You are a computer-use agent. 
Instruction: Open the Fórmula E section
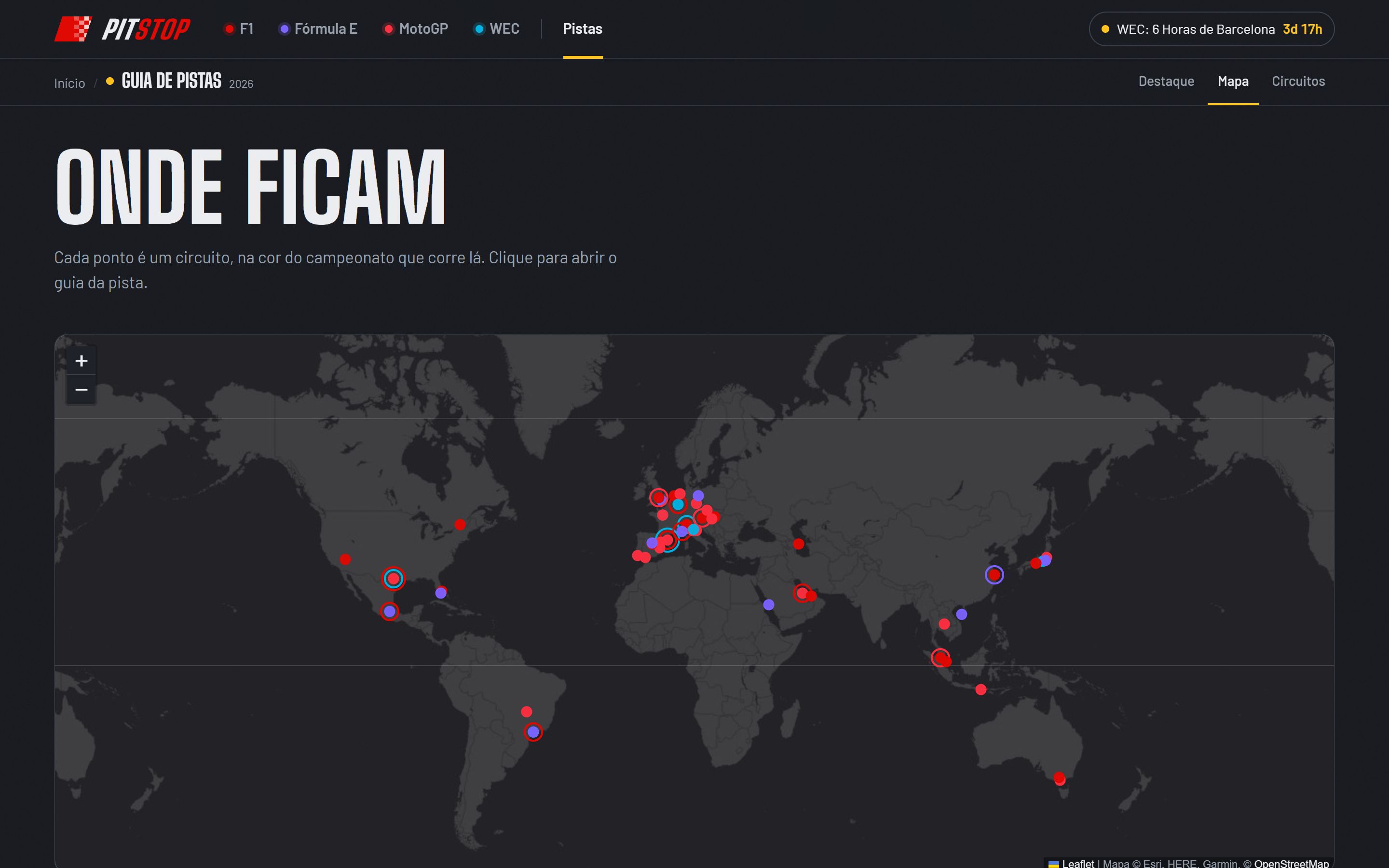(318, 29)
